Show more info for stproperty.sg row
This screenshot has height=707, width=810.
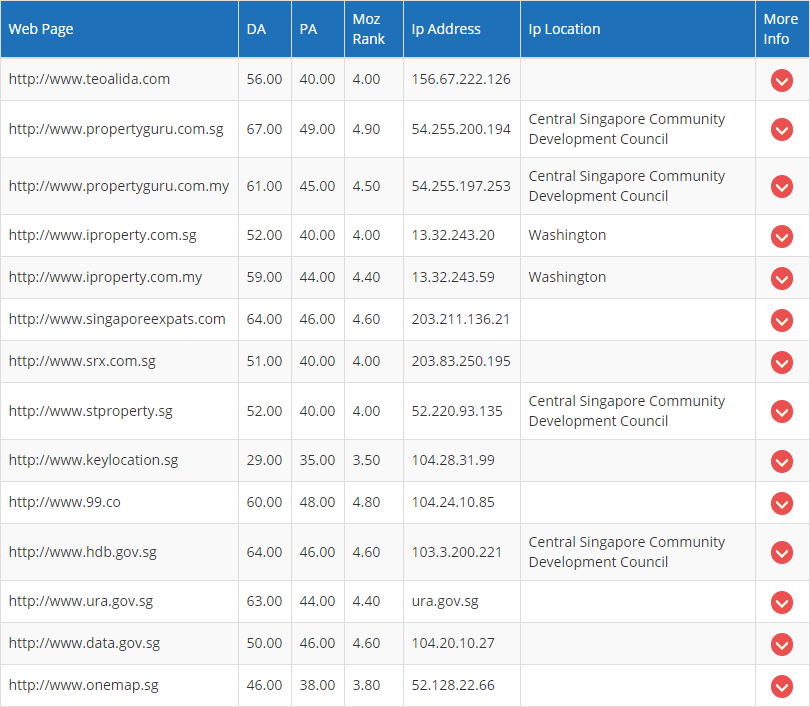click(x=782, y=411)
